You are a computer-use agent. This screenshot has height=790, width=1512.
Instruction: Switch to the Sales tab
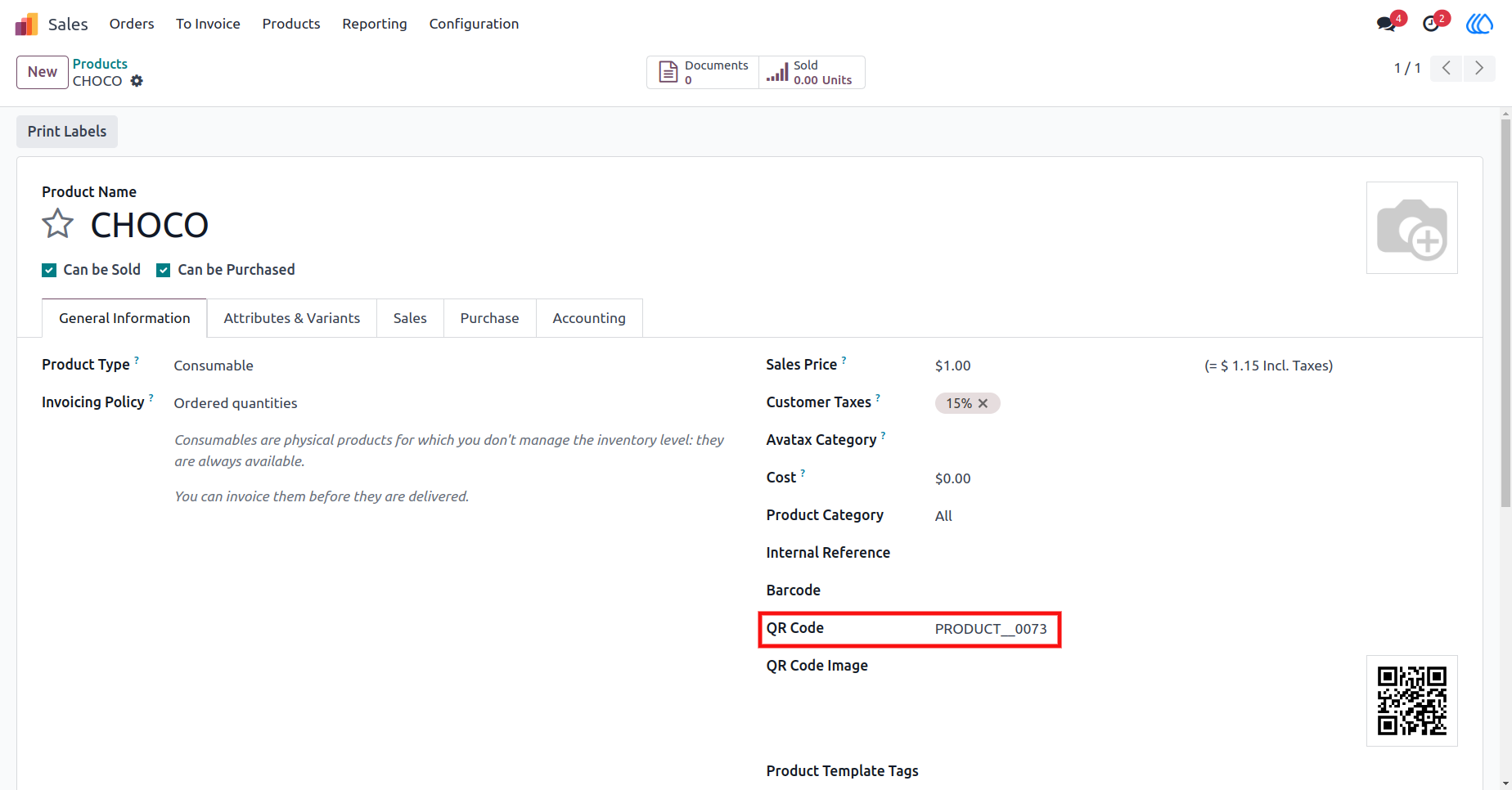pyautogui.click(x=410, y=318)
